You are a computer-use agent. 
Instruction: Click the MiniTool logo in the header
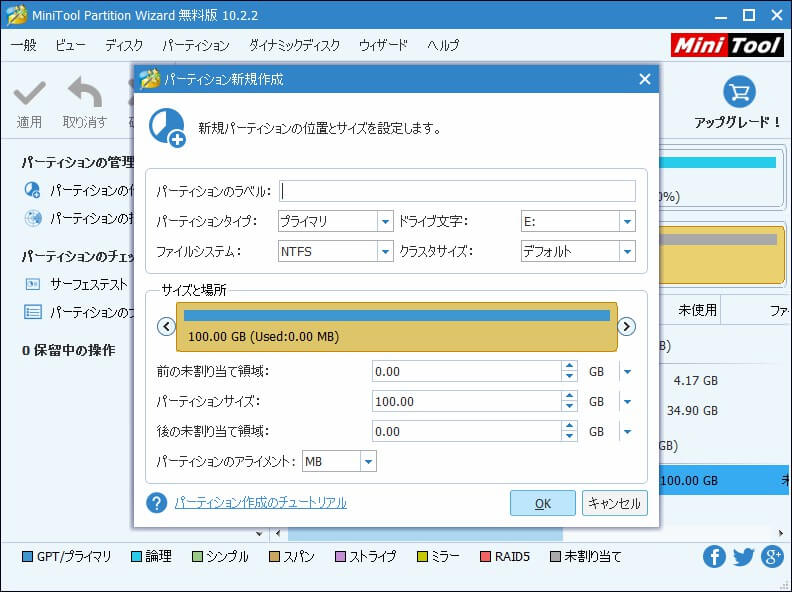(x=727, y=45)
